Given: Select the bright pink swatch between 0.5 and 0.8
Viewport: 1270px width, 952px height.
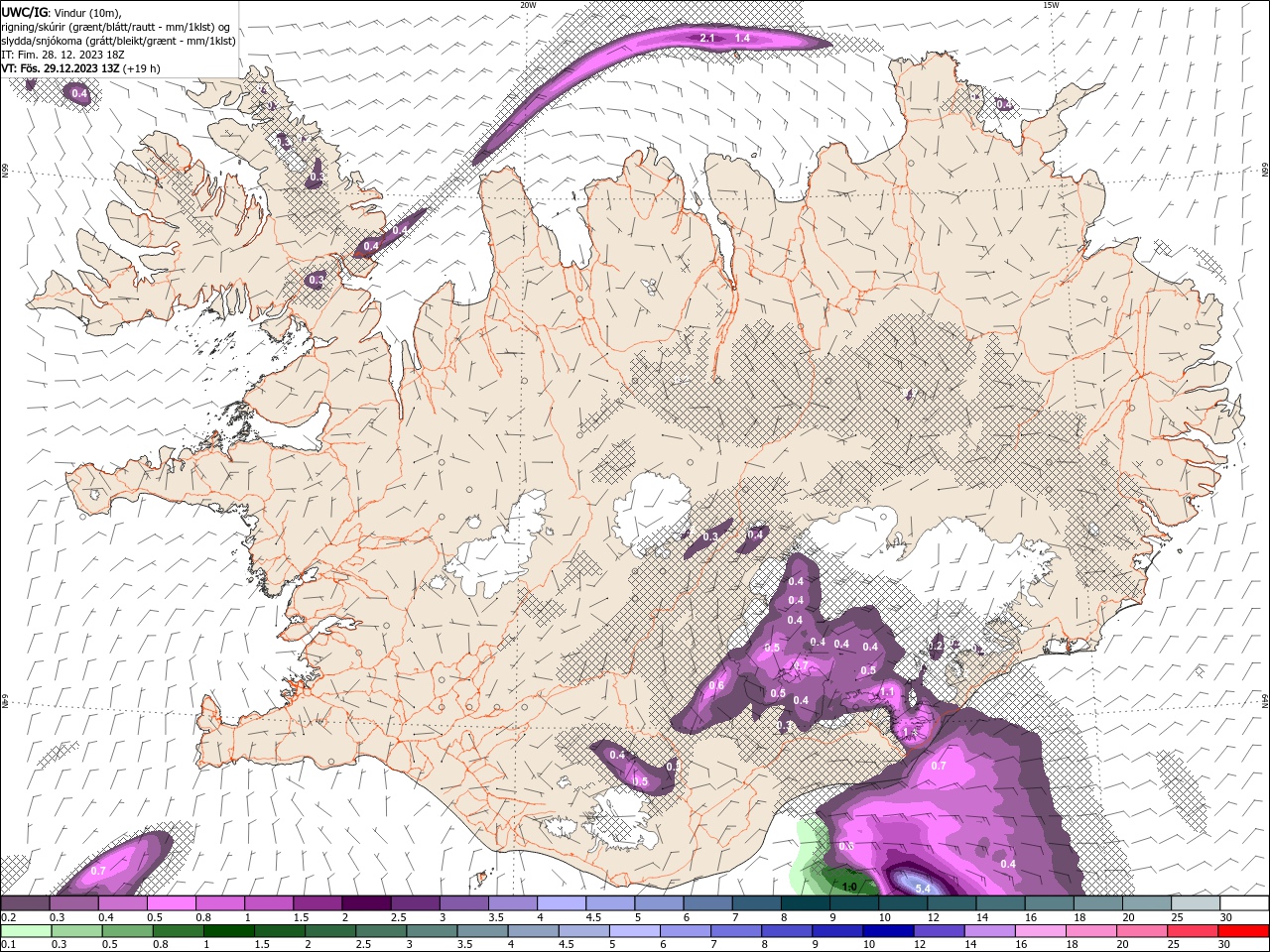Looking at the screenshot, I should coord(171,902).
